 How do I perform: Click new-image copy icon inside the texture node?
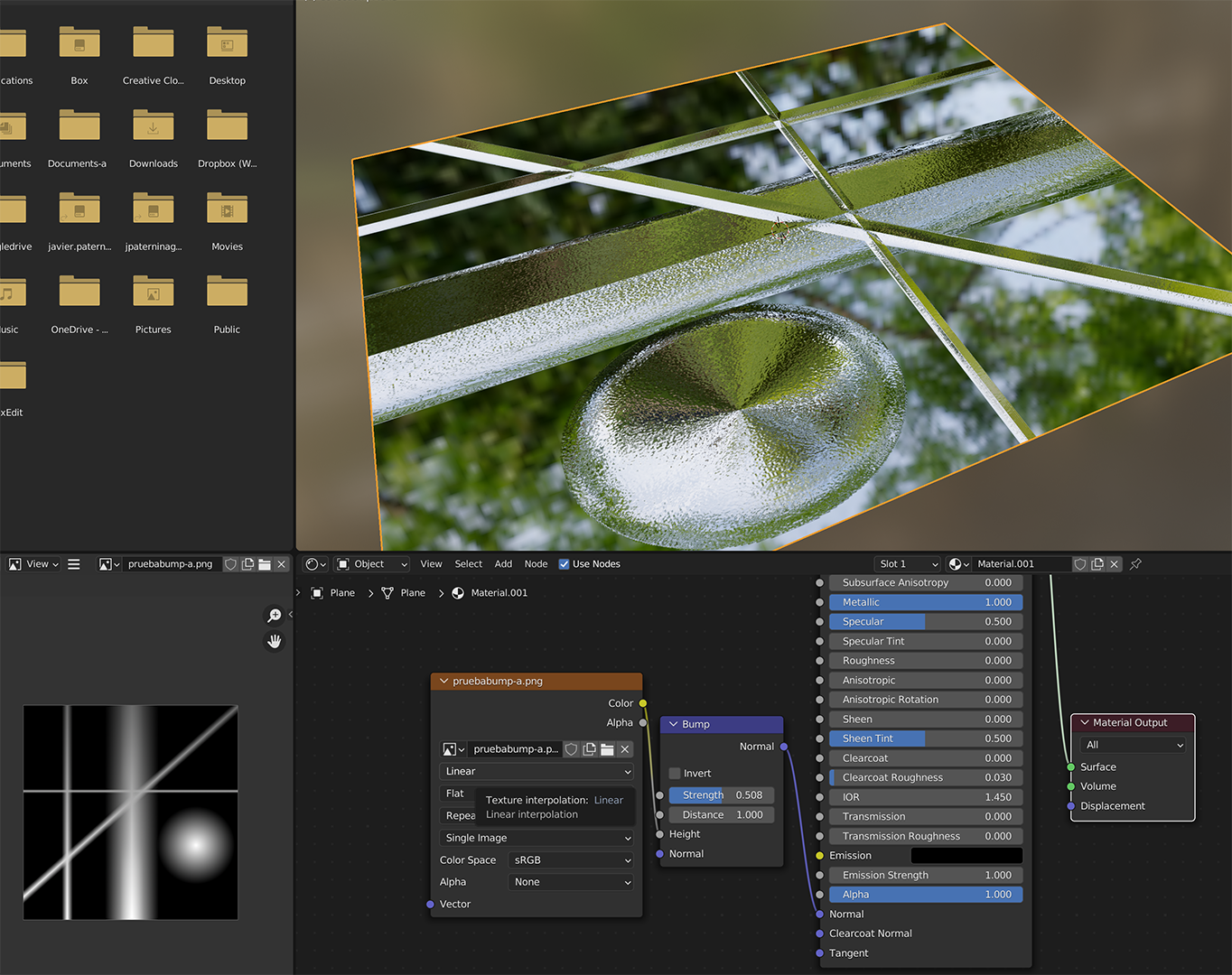[x=590, y=749]
